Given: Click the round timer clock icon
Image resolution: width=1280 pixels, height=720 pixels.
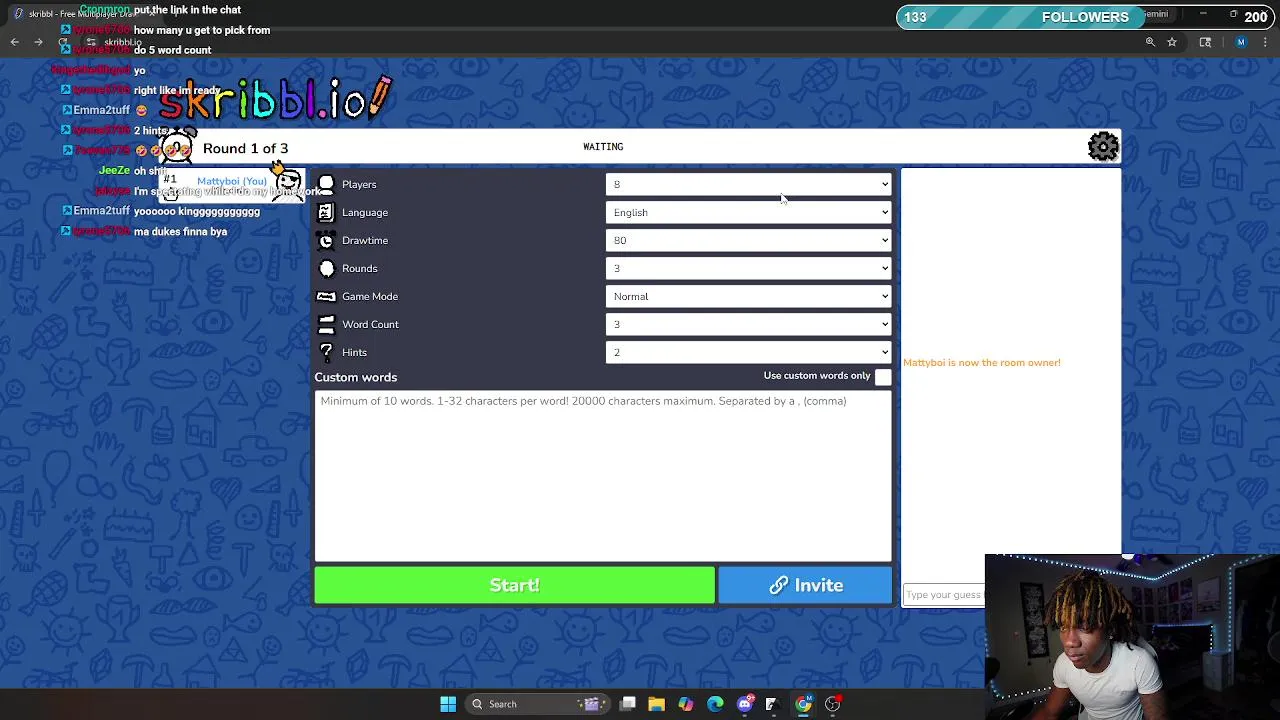Looking at the screenshot, I should coord(178,148).
